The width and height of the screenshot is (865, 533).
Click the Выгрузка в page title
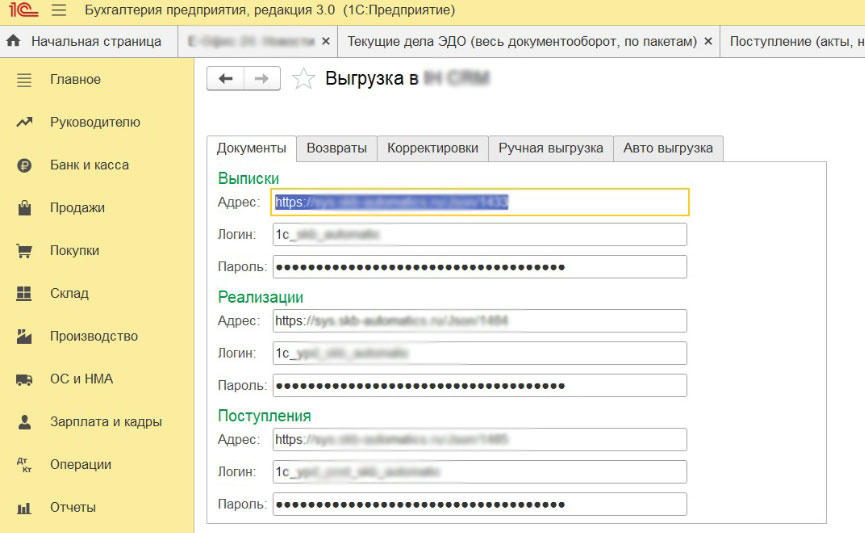tap(372, 78)
